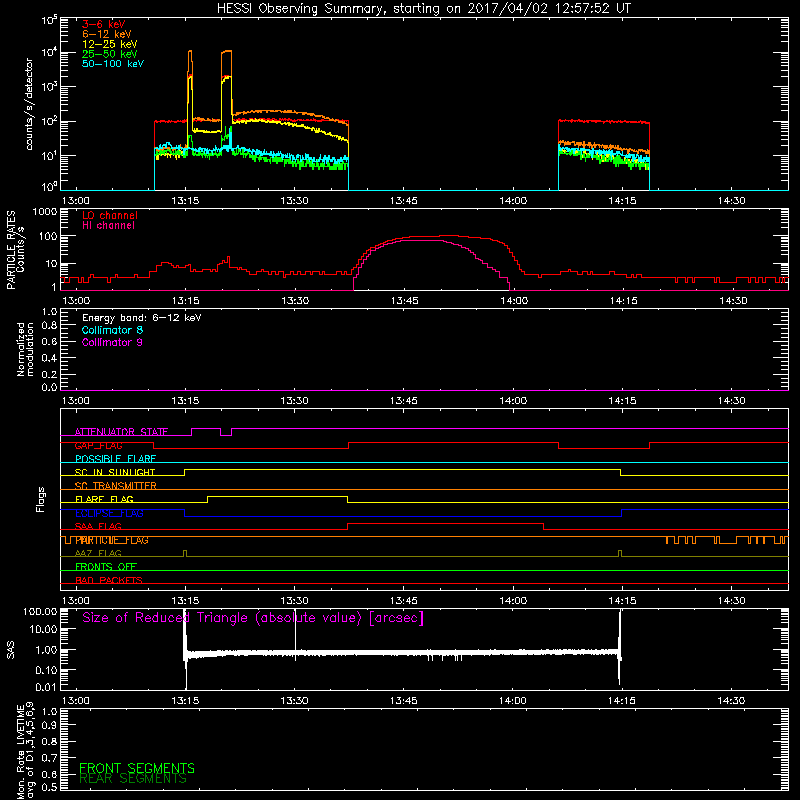Click the 'BAD_PACKETS' flag label
This screenshot has width=800, height=800.
[109, 580]
